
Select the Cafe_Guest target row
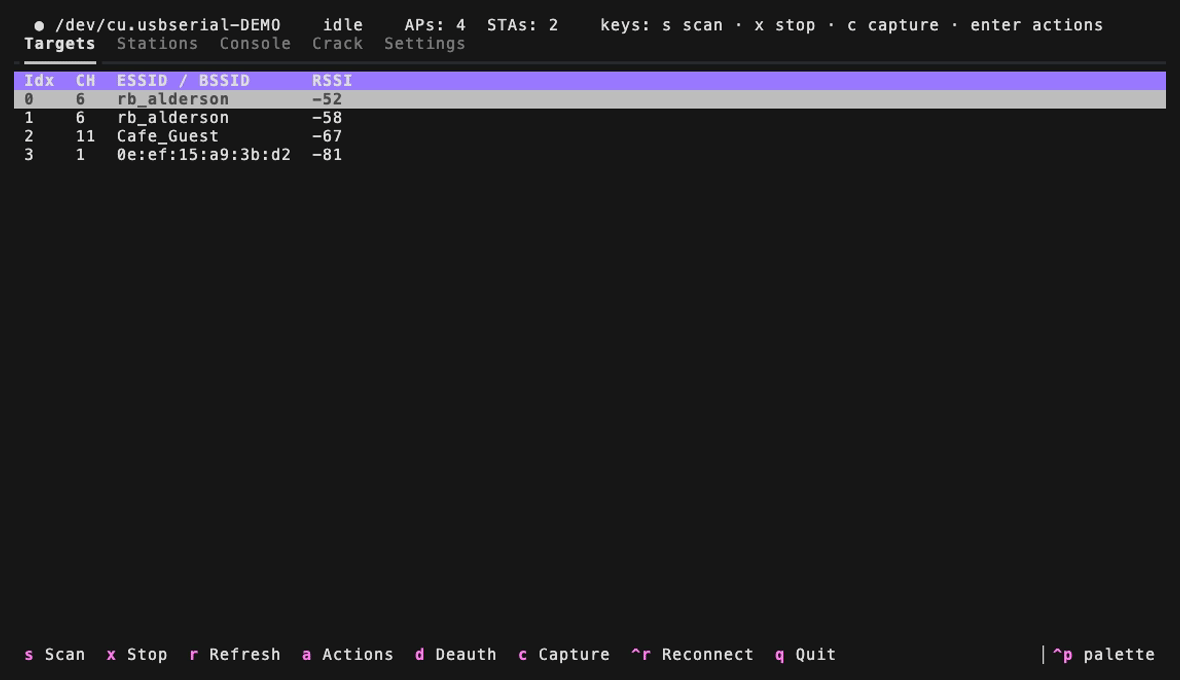[590, 136]
